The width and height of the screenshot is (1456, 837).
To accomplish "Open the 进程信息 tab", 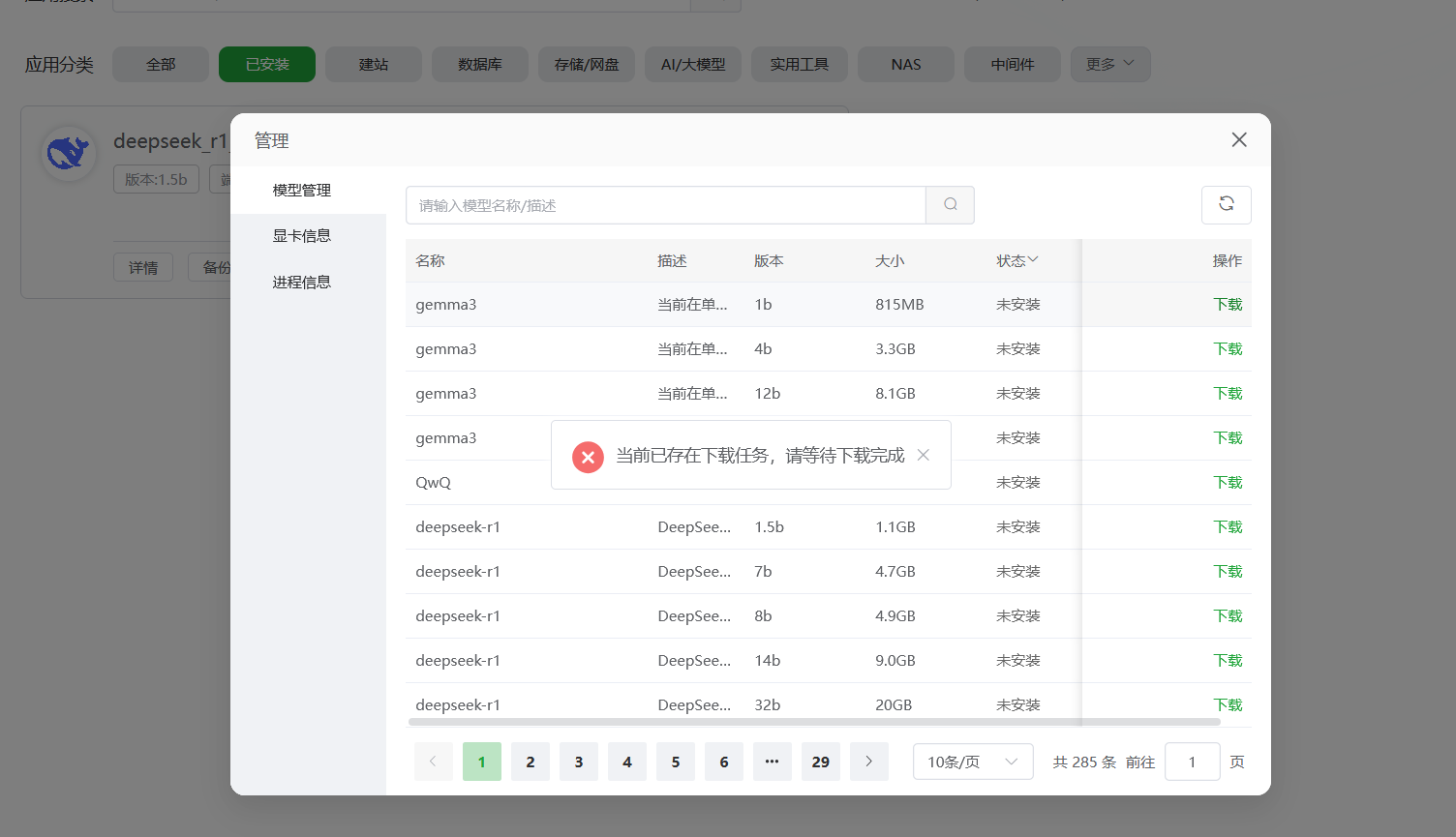I will tap(302, 283).
